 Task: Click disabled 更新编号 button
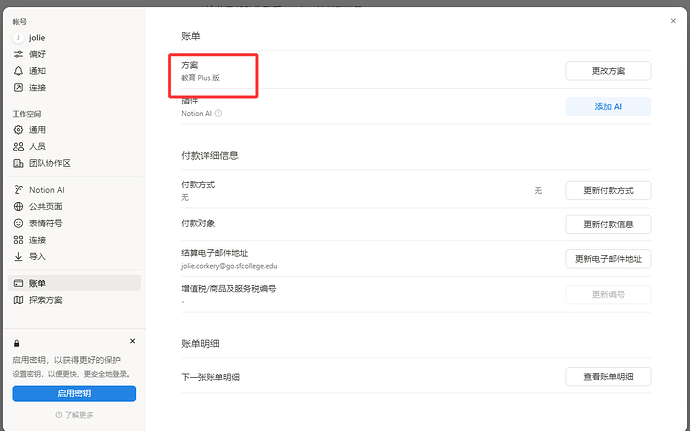tap(608, 295)
